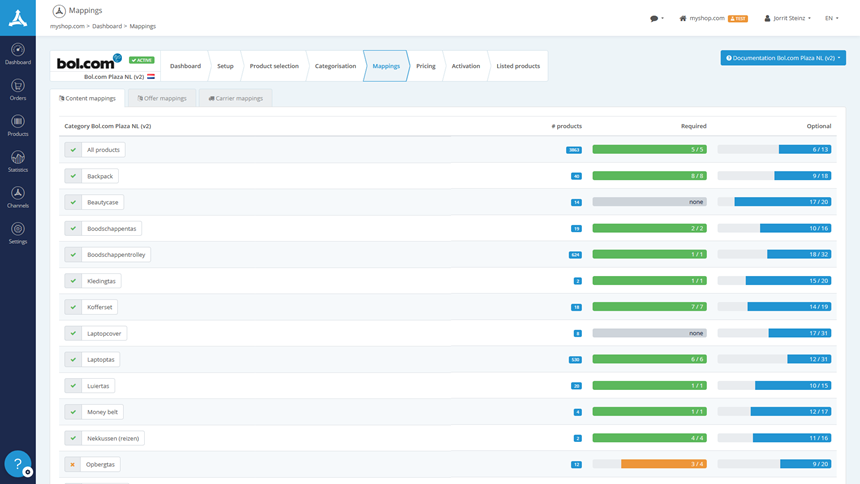This screenshot has height=484, width=860.
Task: Click the TEST badge next to myshop.com
Action: 738,19
